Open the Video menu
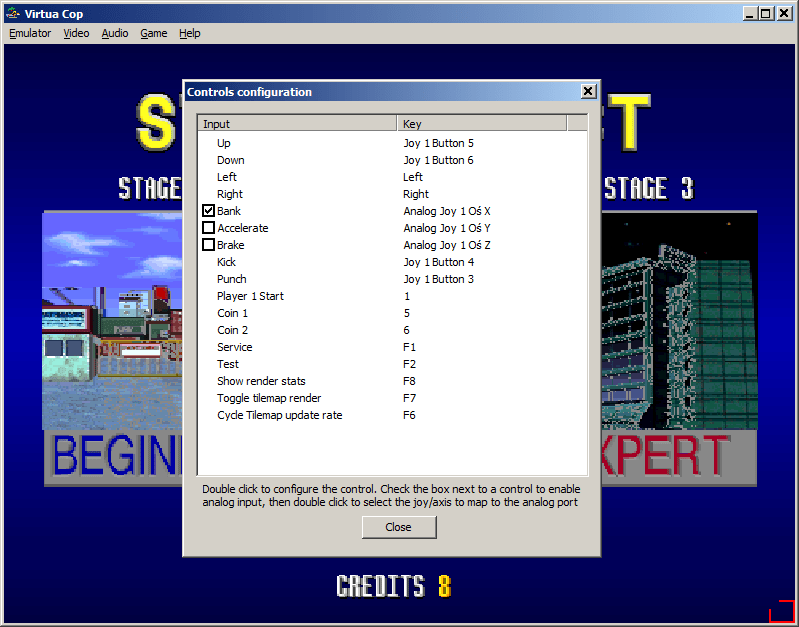The width and height of the screenshot is (799, 627). pyautogui.click(x=76, y=33)
